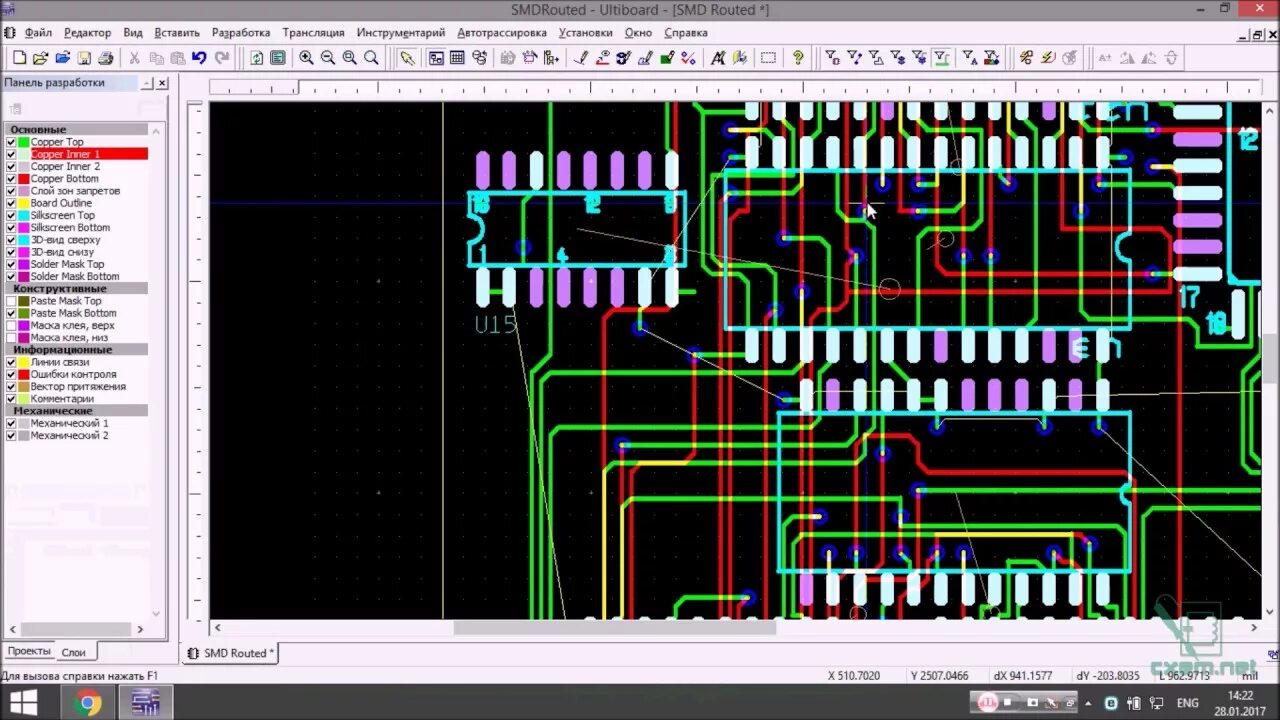Collapse the 'Основные' layer group header
The width and height of the screenshot is (1280, 720).
pos(77,130)
